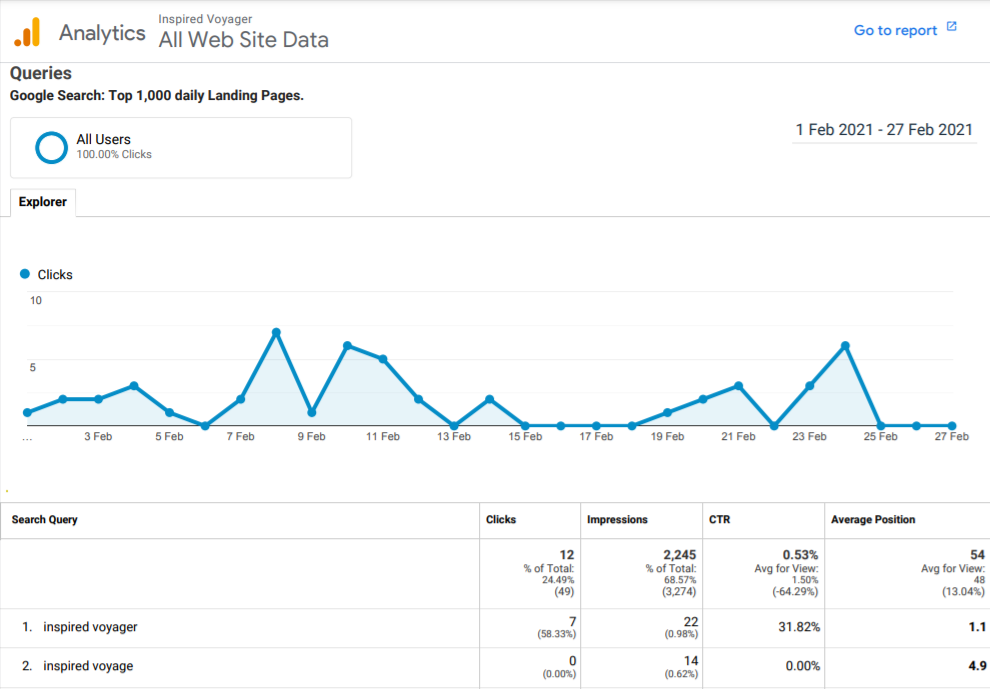The width and height of the screenshot is (990, 689).
Task: Click the All Users segment box
Action: click(181, 148)
